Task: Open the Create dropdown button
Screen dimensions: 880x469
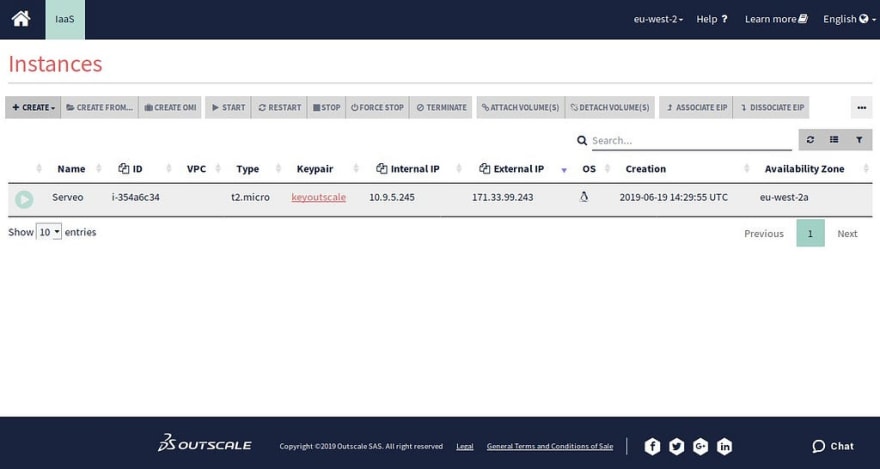Action: (x=33, y=107)
